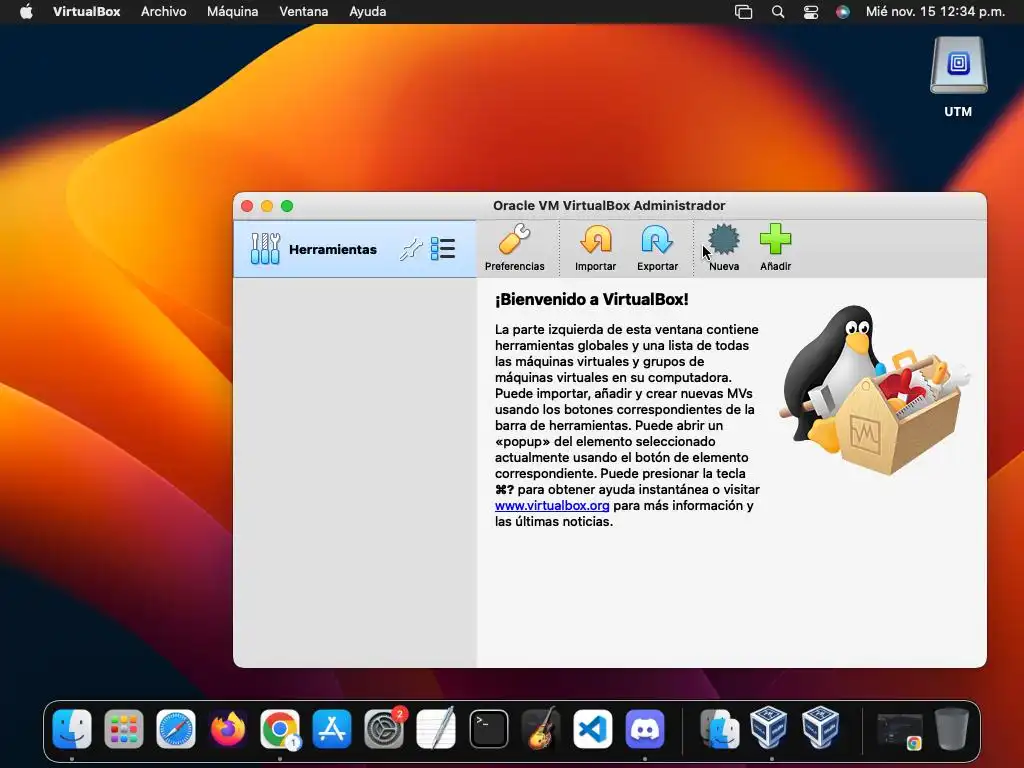Open the App Store from Dock
This screenshot has width=1024, height=768.
(332, 729)
